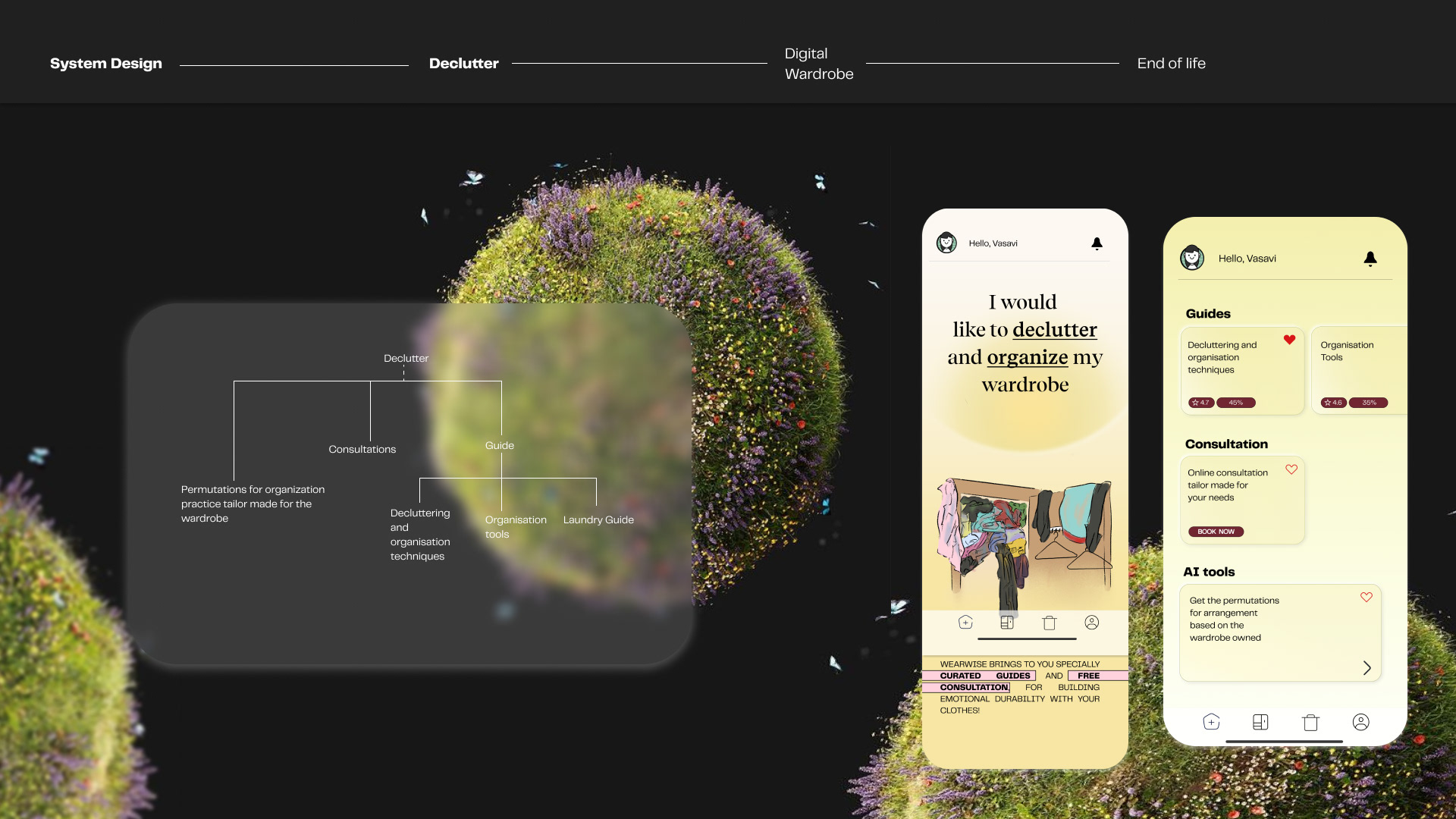Select Digital Wardrobe in the top navigation
This screenshot has height=819, width=1456.
click(818, 64)
